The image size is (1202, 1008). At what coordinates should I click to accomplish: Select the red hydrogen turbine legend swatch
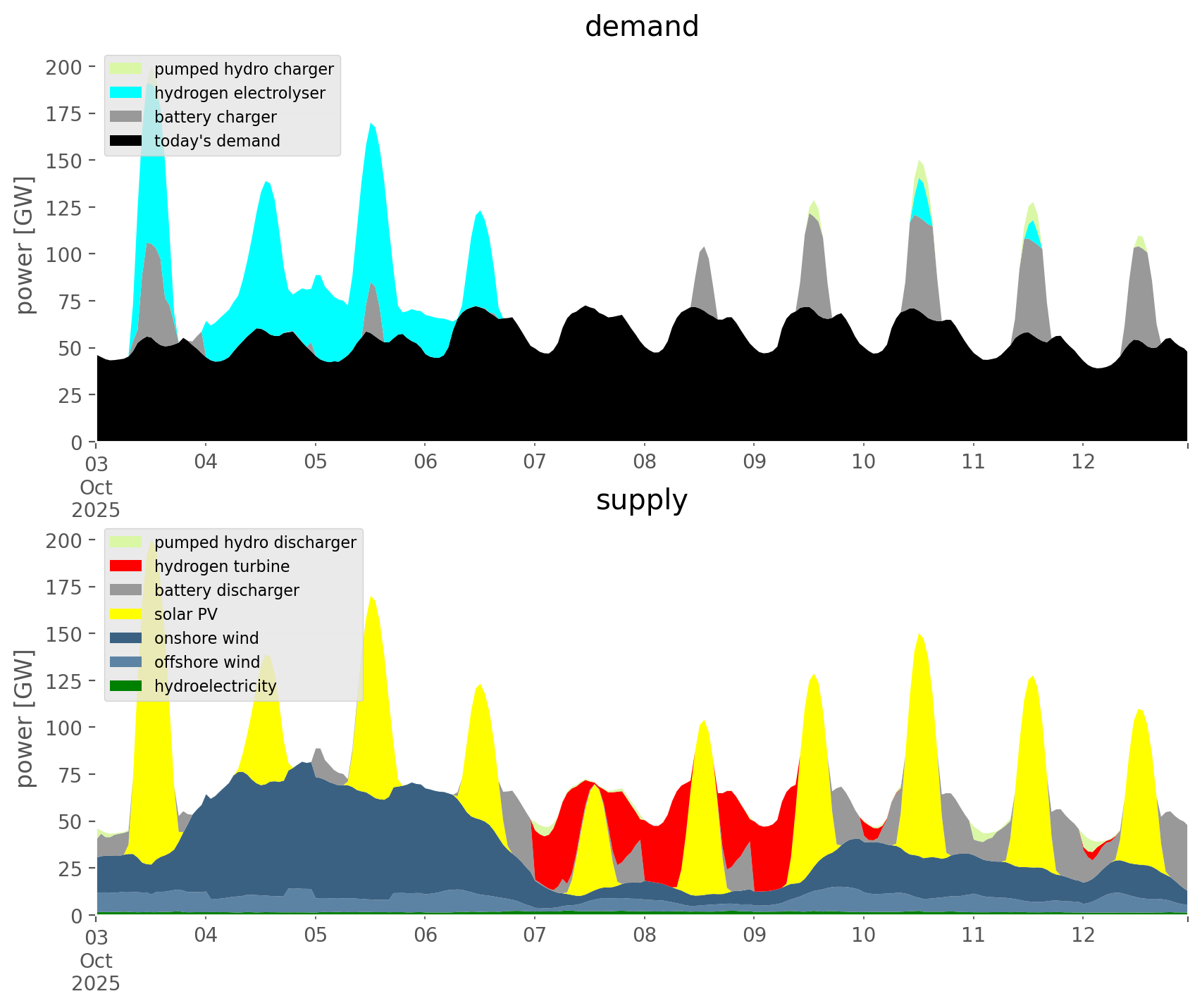pyautogui.click(x=126, y=566)
